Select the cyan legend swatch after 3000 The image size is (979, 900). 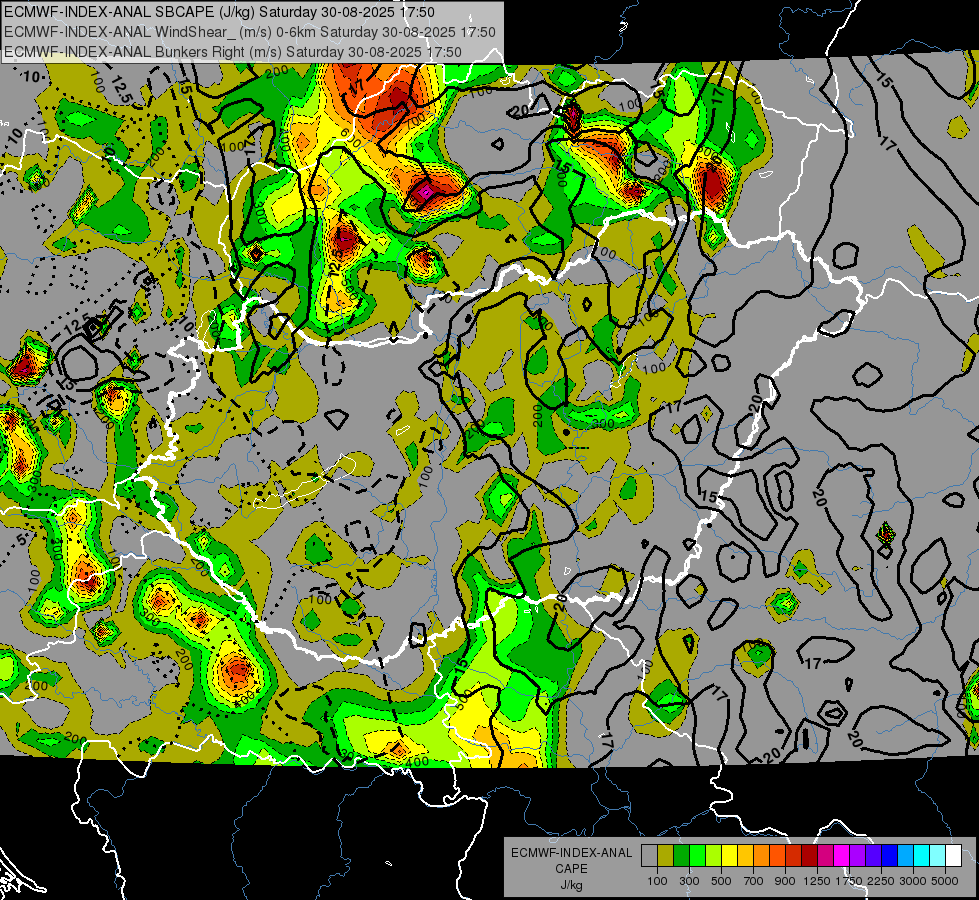(922, 855)
